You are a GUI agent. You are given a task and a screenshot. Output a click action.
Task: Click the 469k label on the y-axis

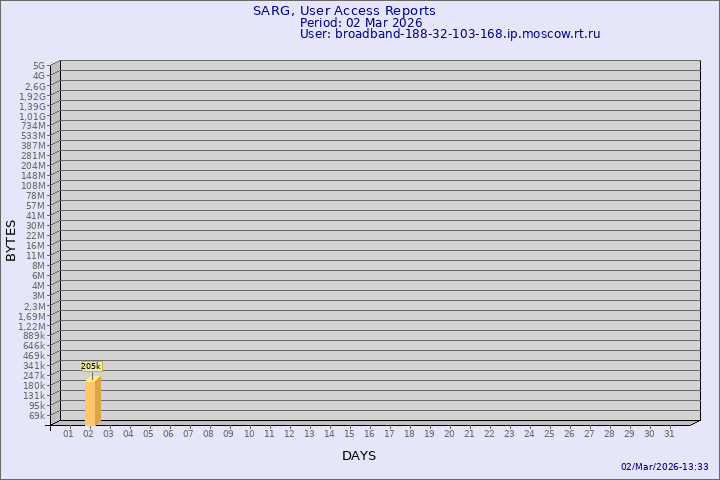34,356
